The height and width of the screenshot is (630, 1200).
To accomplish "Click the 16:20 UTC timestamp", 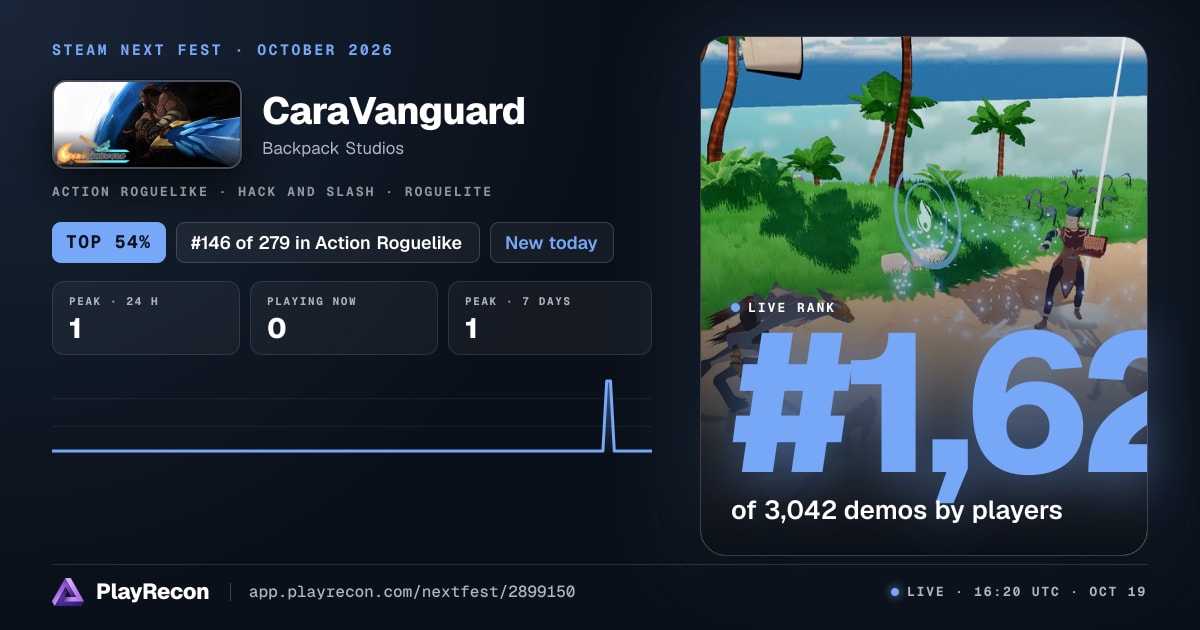I will point(1017,592).
